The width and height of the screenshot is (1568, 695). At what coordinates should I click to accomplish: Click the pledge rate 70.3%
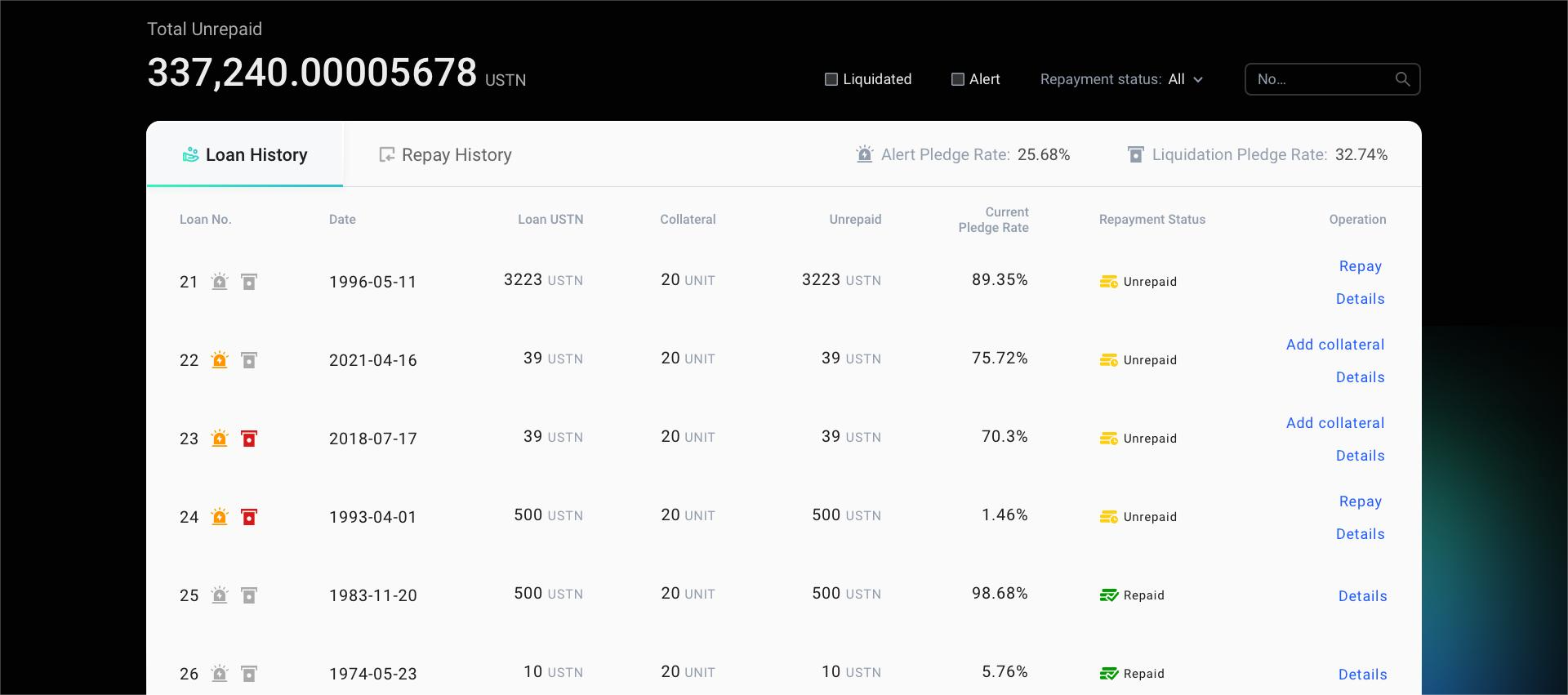[1004, 436]
